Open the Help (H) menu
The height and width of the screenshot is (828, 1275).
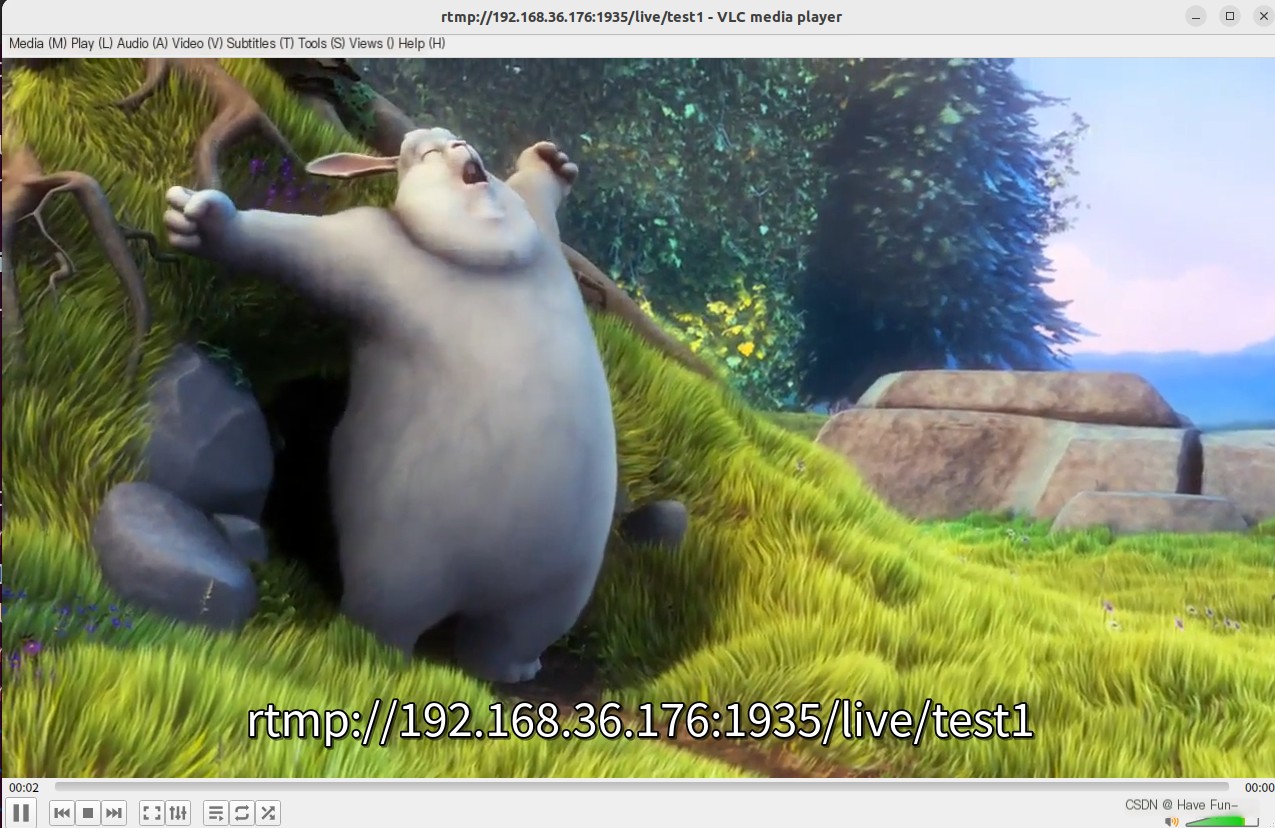coord(422,44)
